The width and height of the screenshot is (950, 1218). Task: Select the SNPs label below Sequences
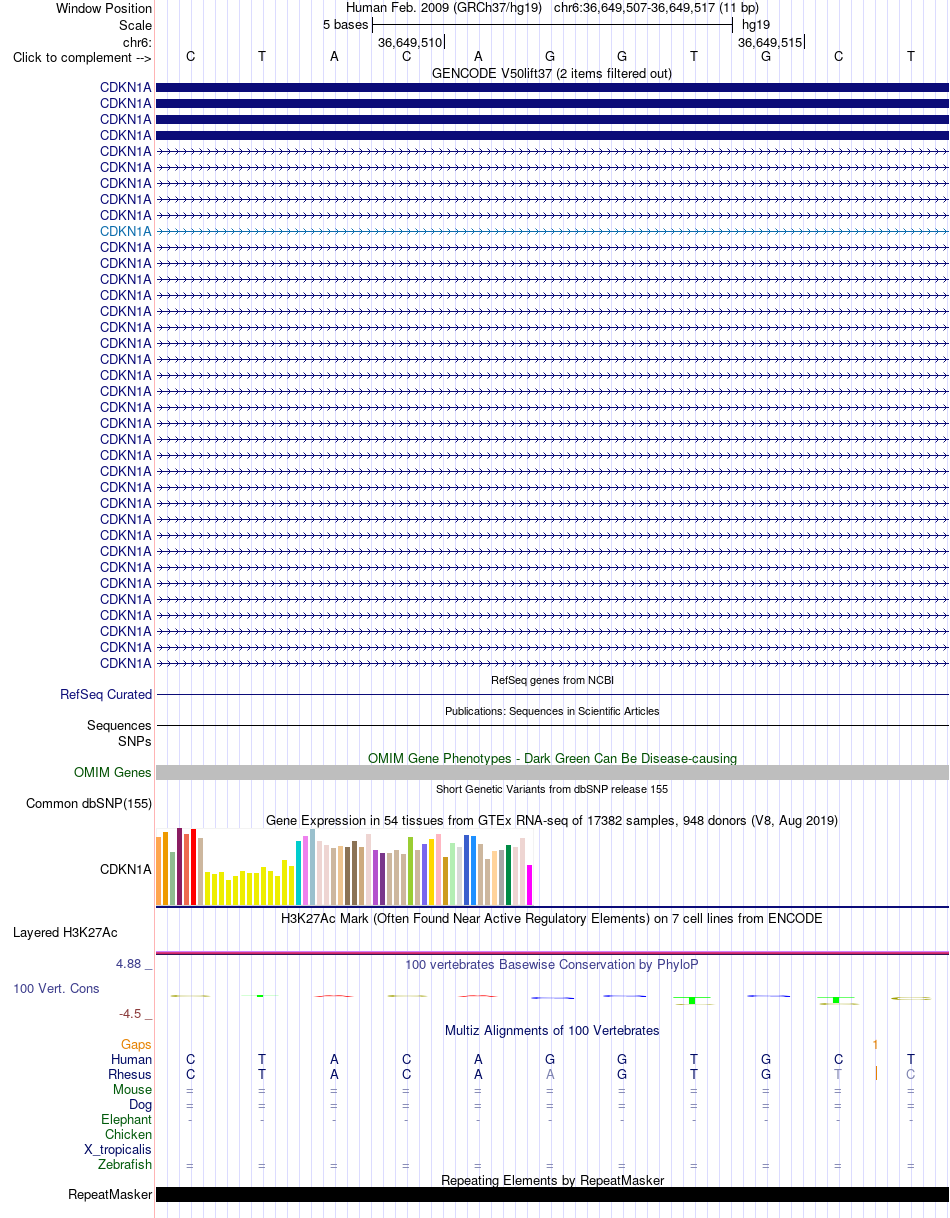[135, 741]
